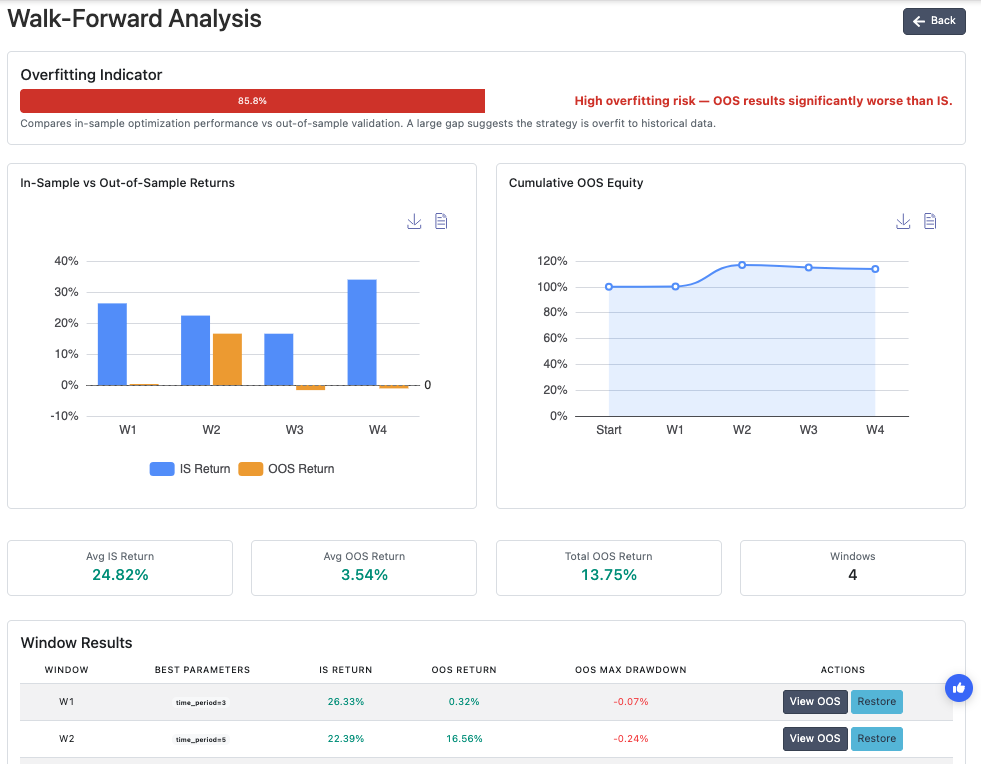Download the Cumulative OOS Equity chart image
The width and height of the screenshot is (981, 764).
903,222
